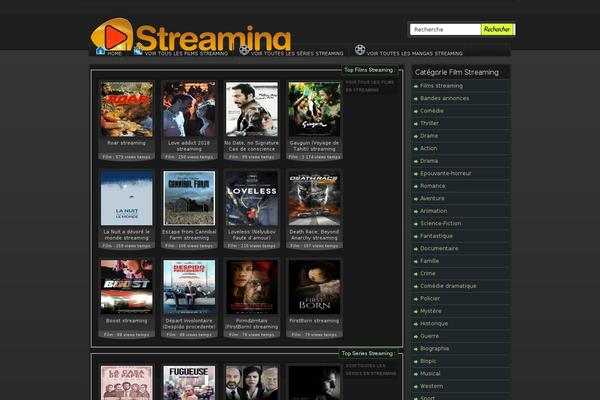Open the Pirmdzimtais movie poster
Screen dimensions: 600x400
(x=252, y=287)
